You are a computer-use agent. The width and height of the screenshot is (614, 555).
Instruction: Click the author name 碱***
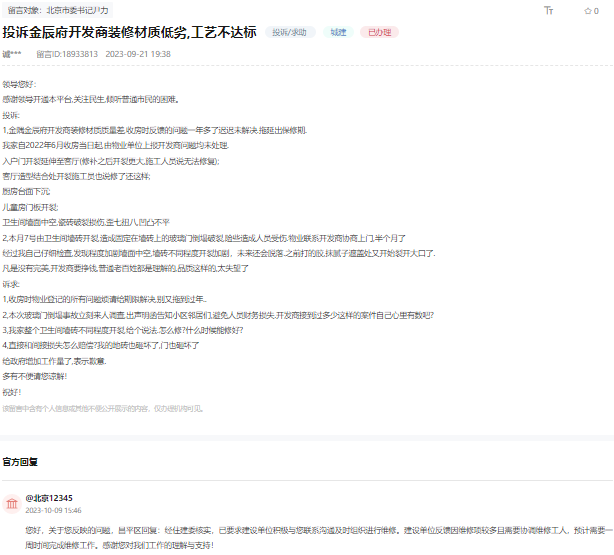12,54
